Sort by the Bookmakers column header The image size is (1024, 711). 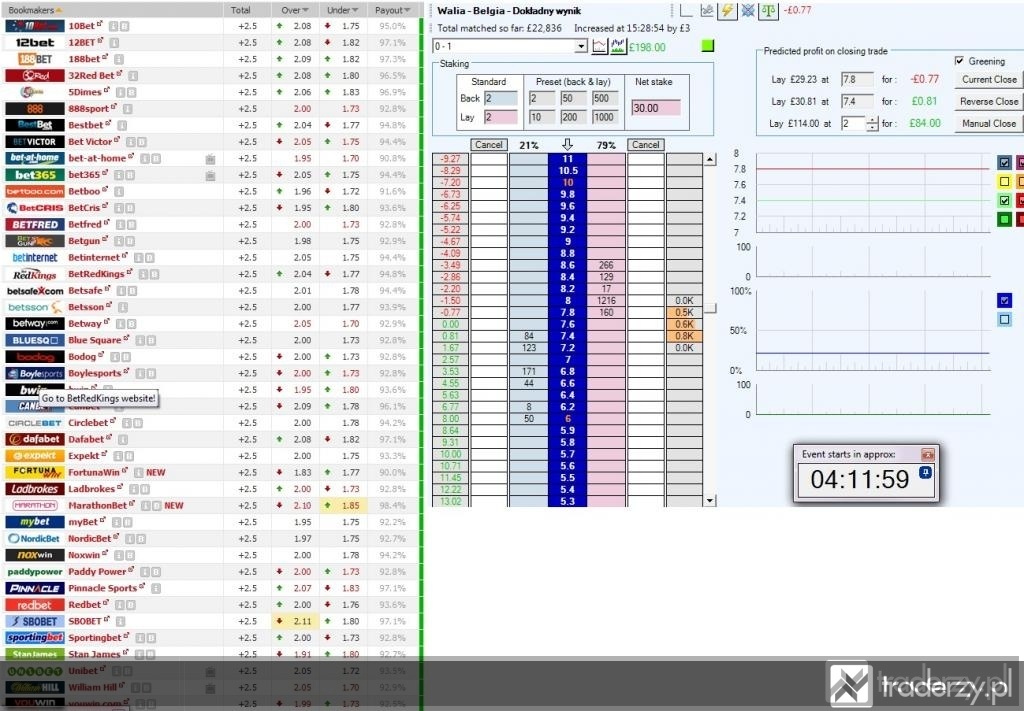tap(35, 10)
